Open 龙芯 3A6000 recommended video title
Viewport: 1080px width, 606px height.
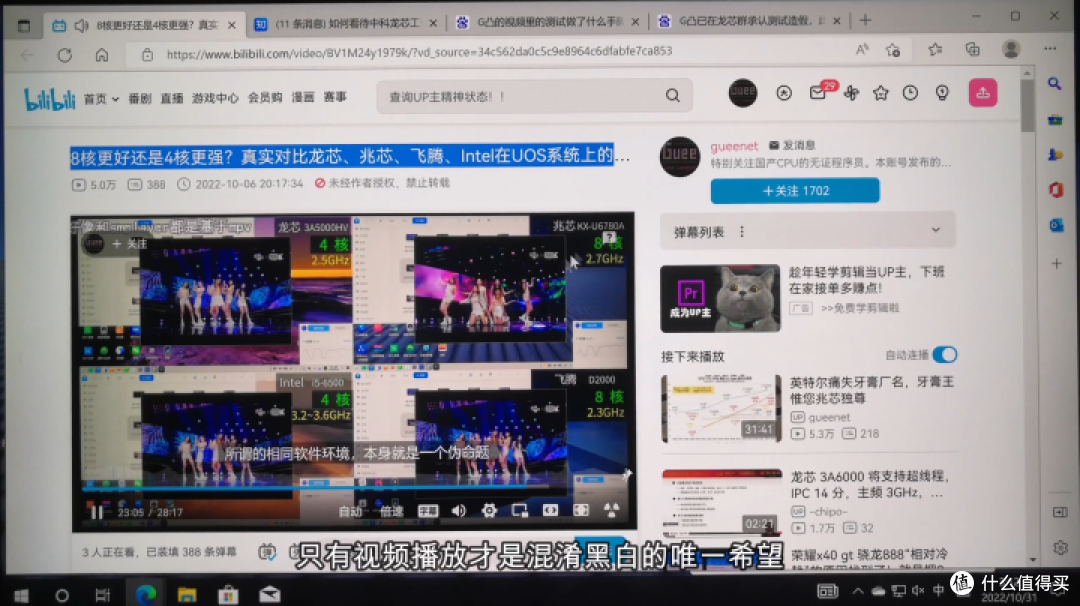tap(871, 484)
